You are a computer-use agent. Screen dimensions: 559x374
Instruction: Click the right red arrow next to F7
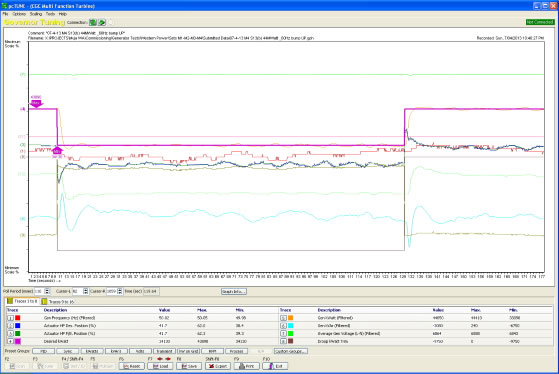tap(168, 359)
